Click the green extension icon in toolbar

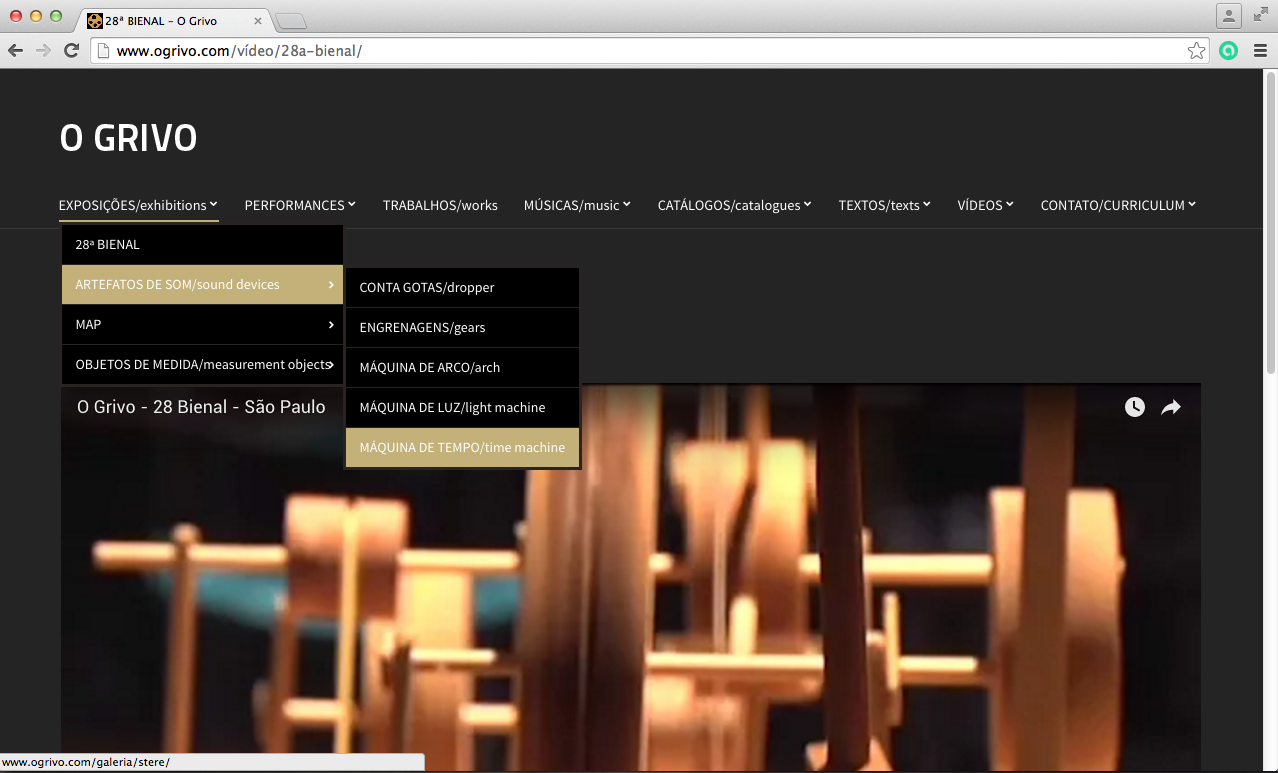click(x=1229, y=51)
